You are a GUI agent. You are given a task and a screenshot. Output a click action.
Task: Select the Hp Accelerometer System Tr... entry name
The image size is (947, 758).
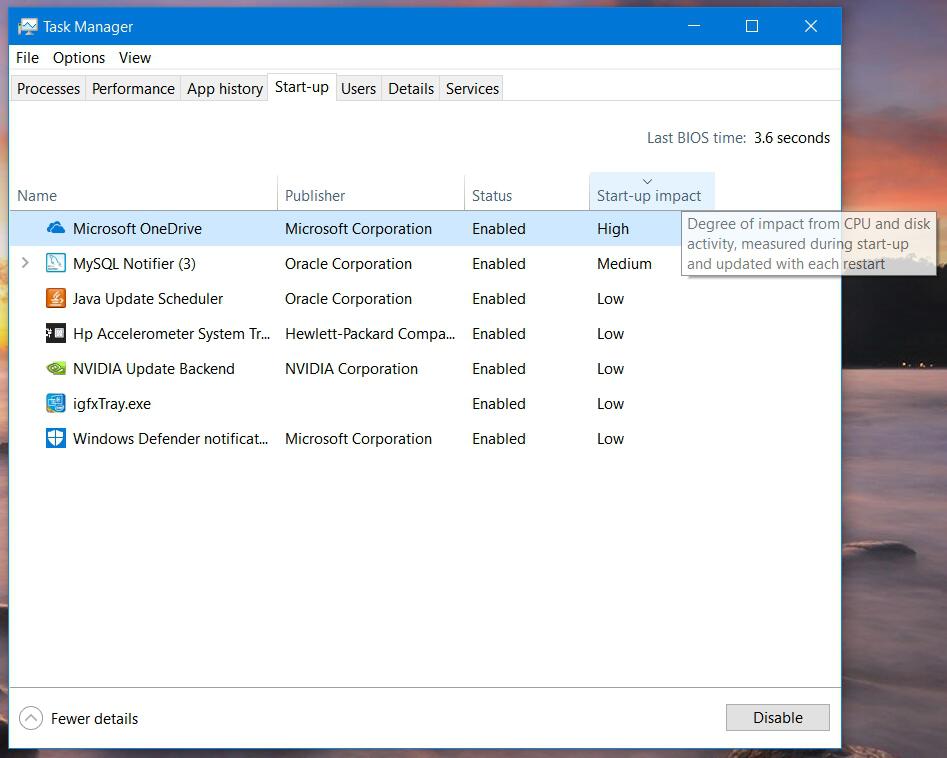tap(172, 334)
